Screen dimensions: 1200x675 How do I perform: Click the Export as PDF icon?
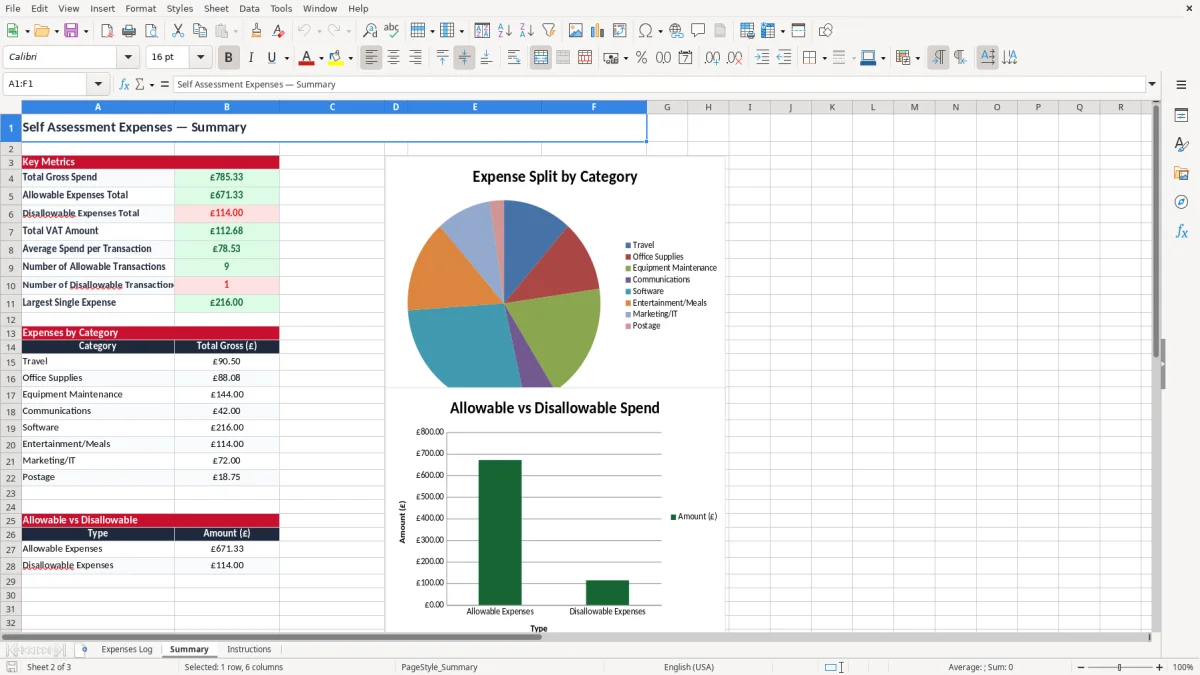tap(107, 31)
